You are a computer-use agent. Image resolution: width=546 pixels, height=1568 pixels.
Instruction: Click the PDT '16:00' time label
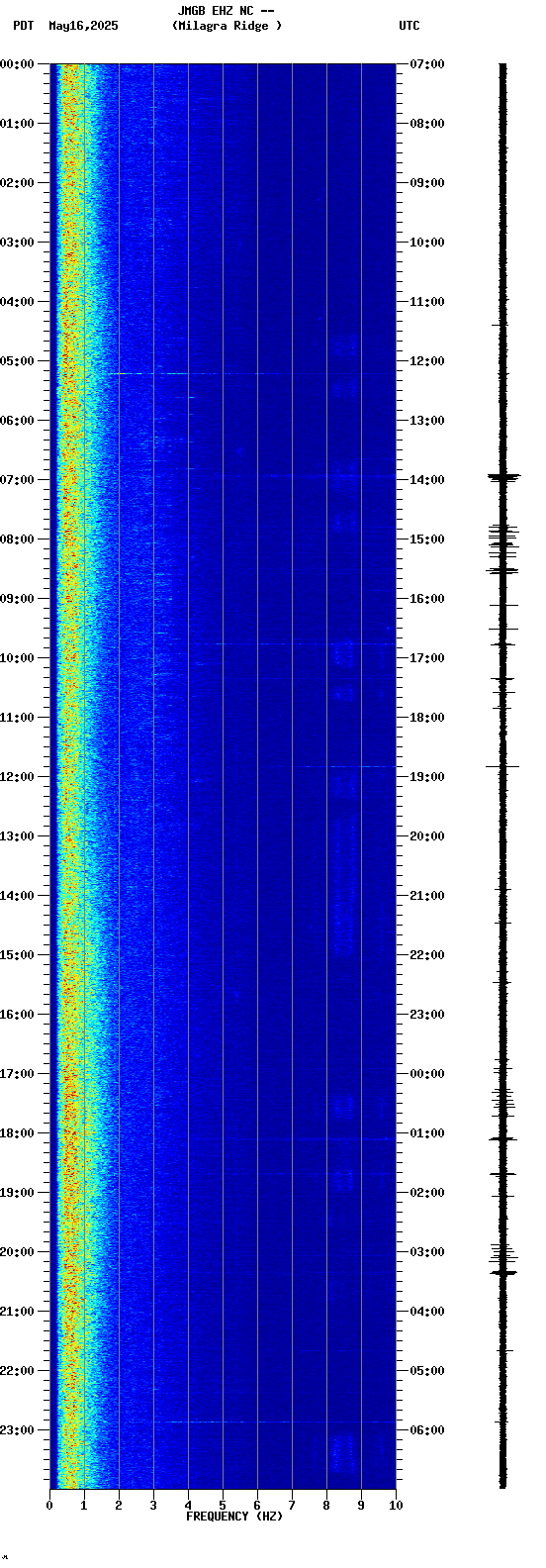point(18,1015)
